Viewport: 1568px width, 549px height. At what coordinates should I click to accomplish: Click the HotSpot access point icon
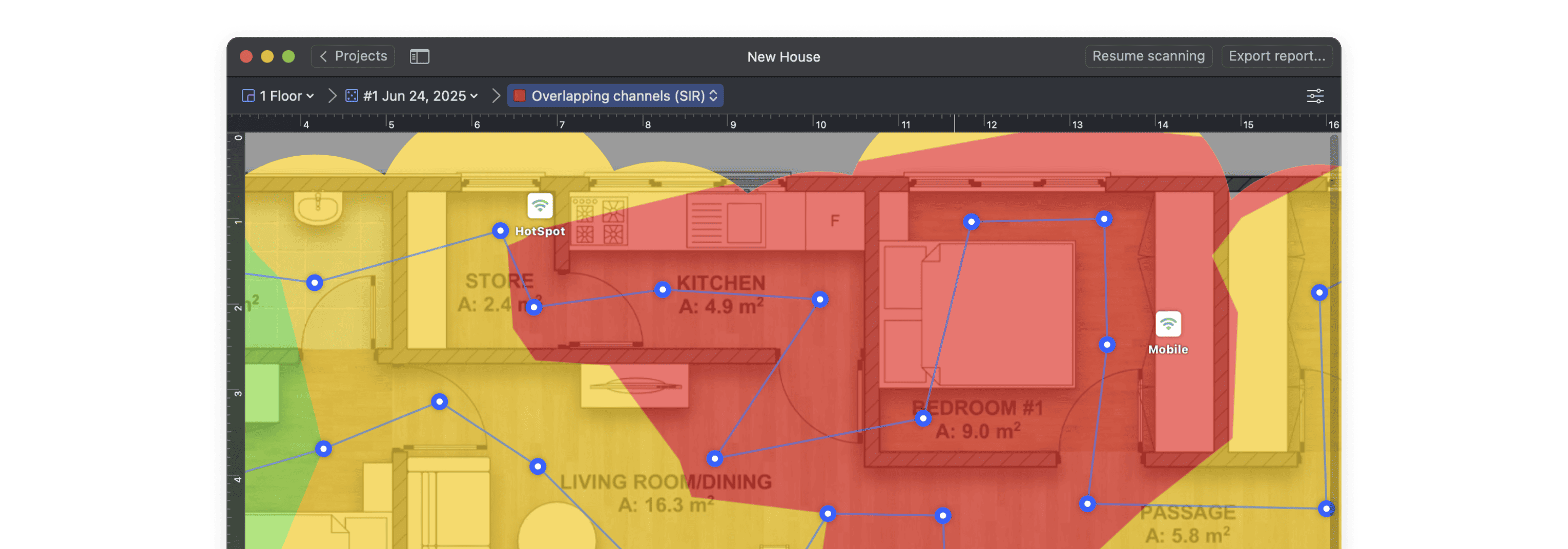[540, 206]
